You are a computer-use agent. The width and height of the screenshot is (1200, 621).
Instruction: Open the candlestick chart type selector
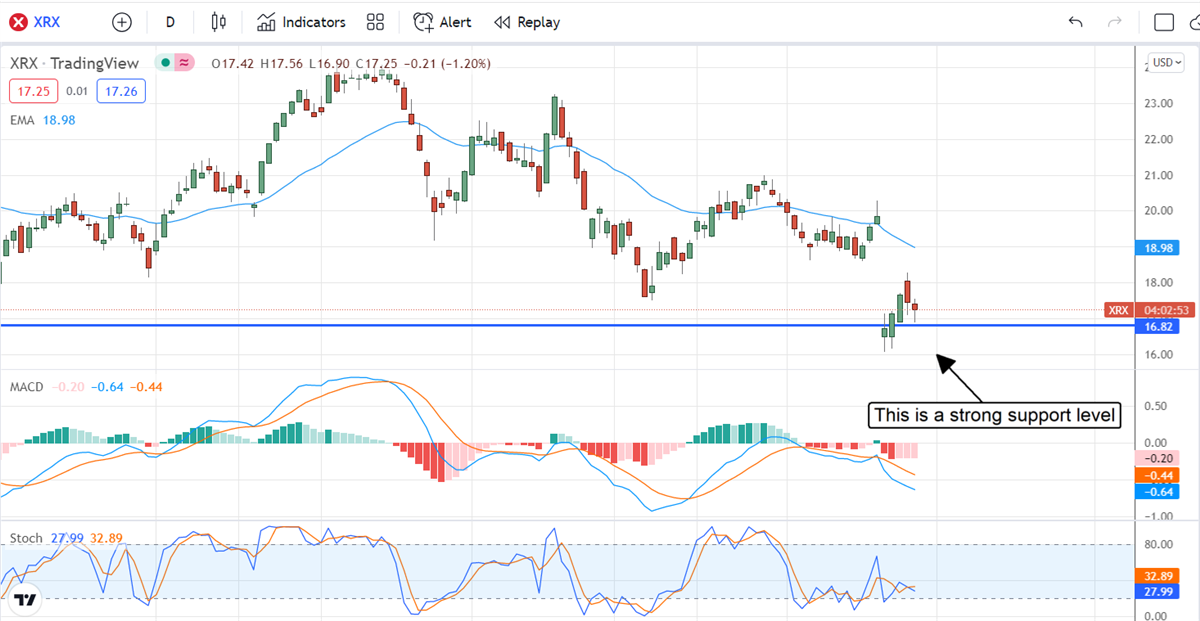(x=220, y=22)
